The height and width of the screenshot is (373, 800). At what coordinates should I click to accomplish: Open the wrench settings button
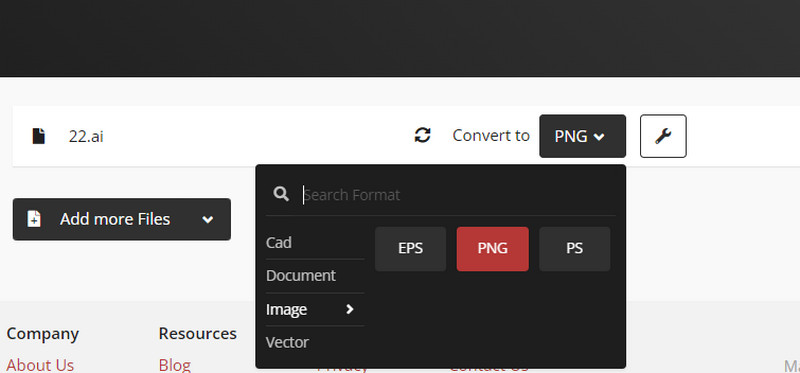point(663,136)
